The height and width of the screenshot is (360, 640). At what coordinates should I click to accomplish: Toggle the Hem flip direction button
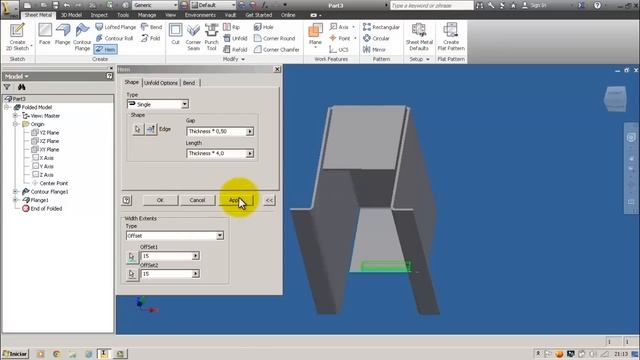pyautogui.click(x=151, y=129)
